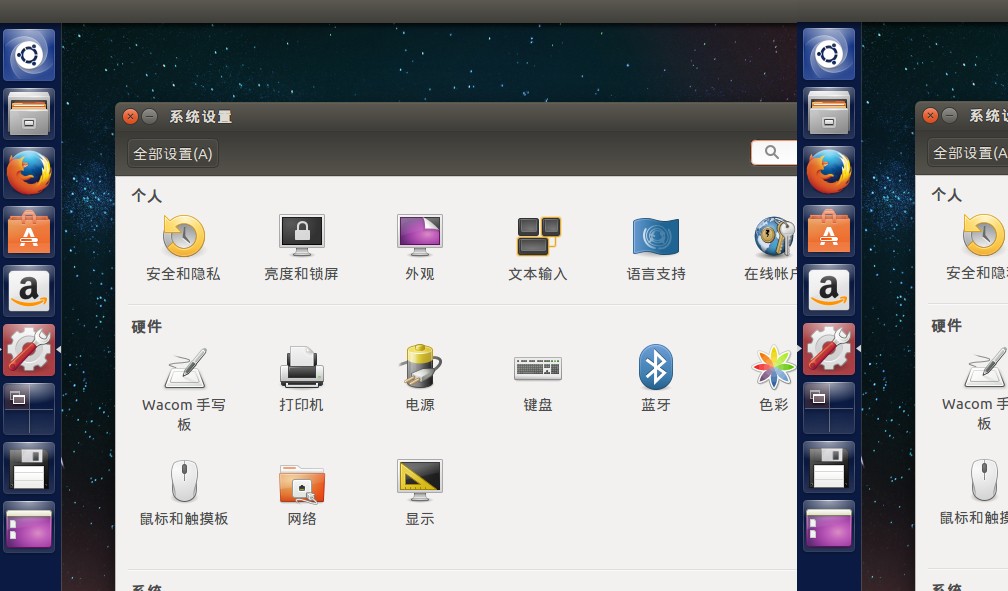Open Amazon in left launcher
The image size is (1008, 591).
tap(29, 291)
